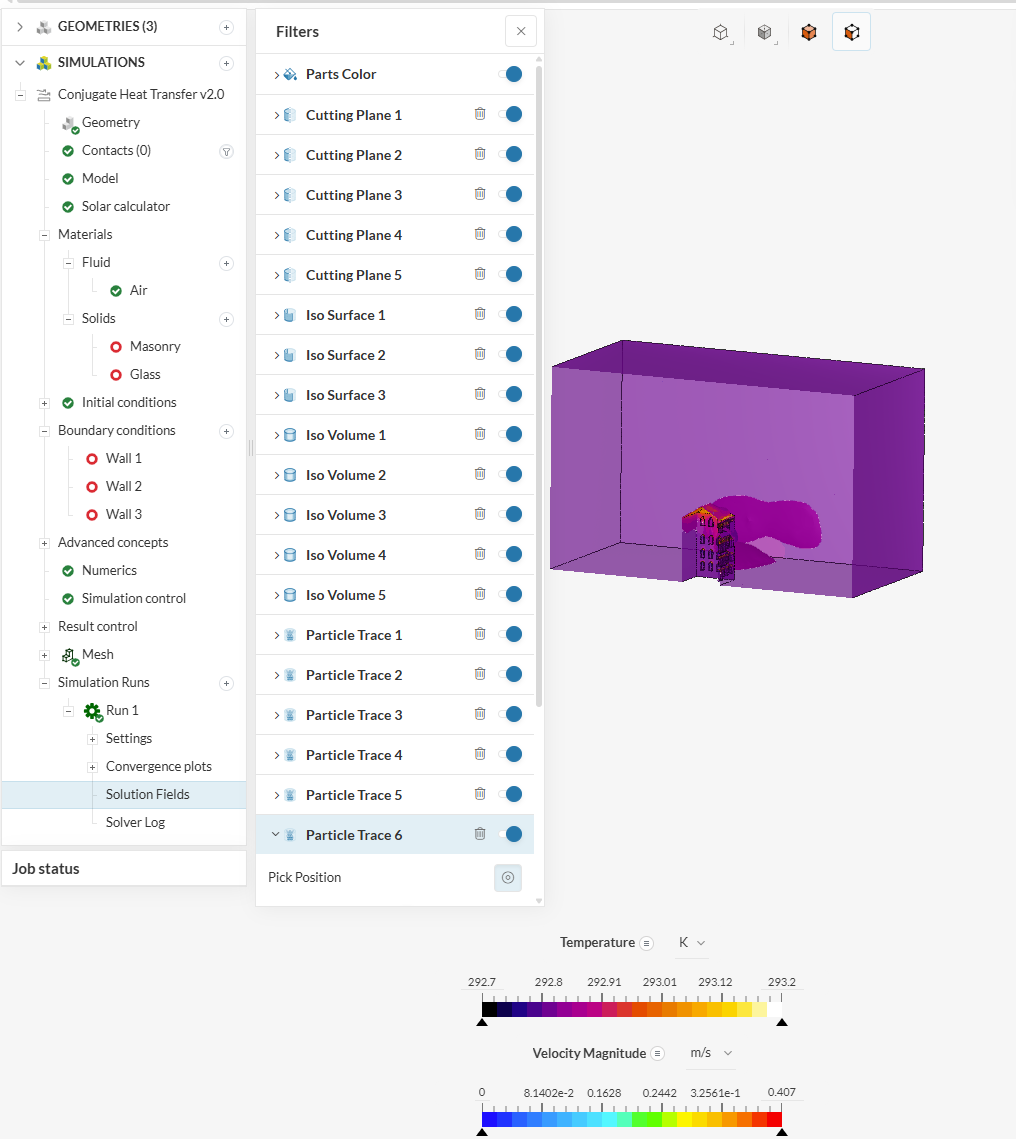Screen dimensions: 1016x1139
Task: Open the Velocity Magnitude legend options icon
Action: coord(657,1053)
